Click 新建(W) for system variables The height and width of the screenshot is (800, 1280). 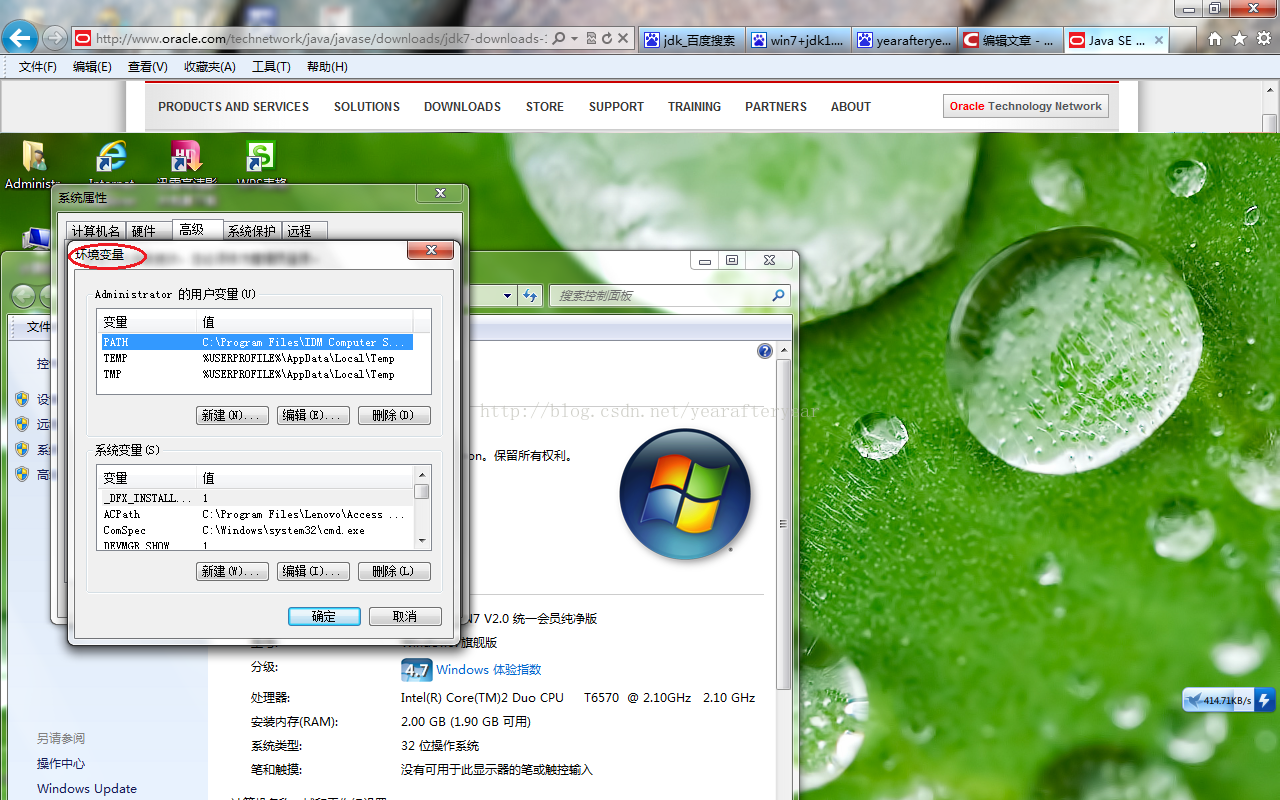(233, 571)
